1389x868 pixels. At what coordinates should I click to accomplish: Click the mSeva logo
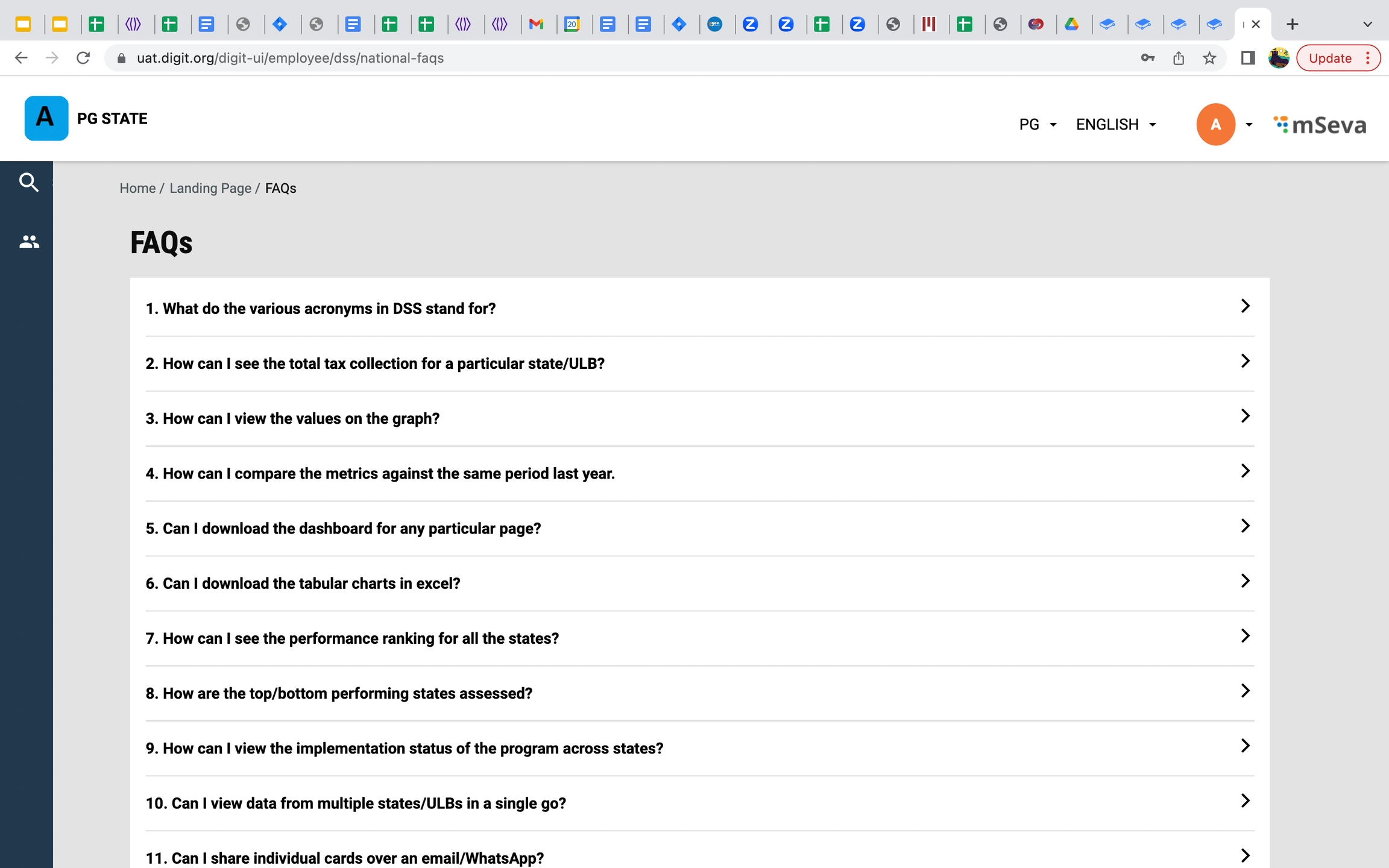tap(1320, 125)
